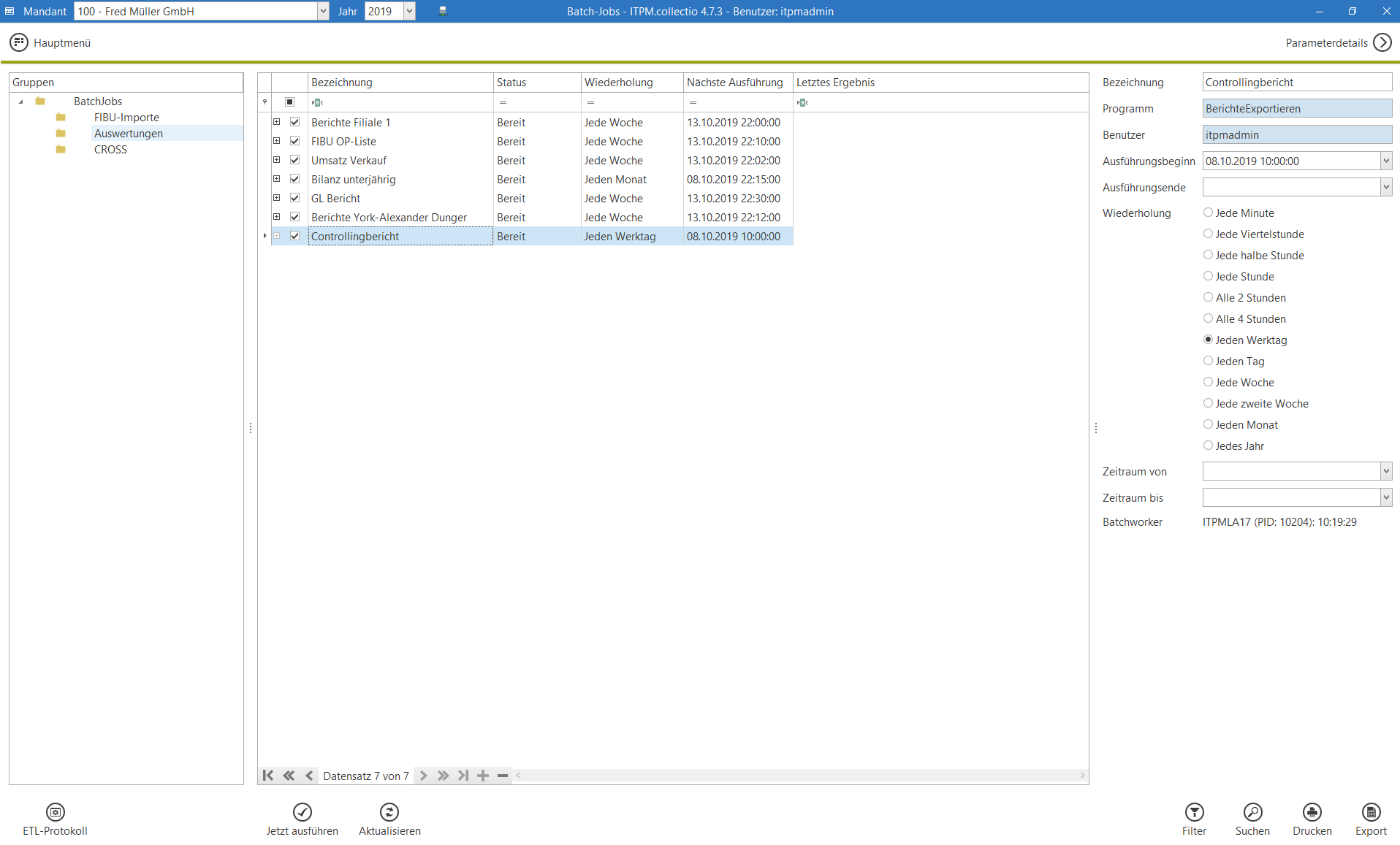This screenshot has width=1400, height=845.
Task: Open the Jahr dropdown
Action: (410, 11)
